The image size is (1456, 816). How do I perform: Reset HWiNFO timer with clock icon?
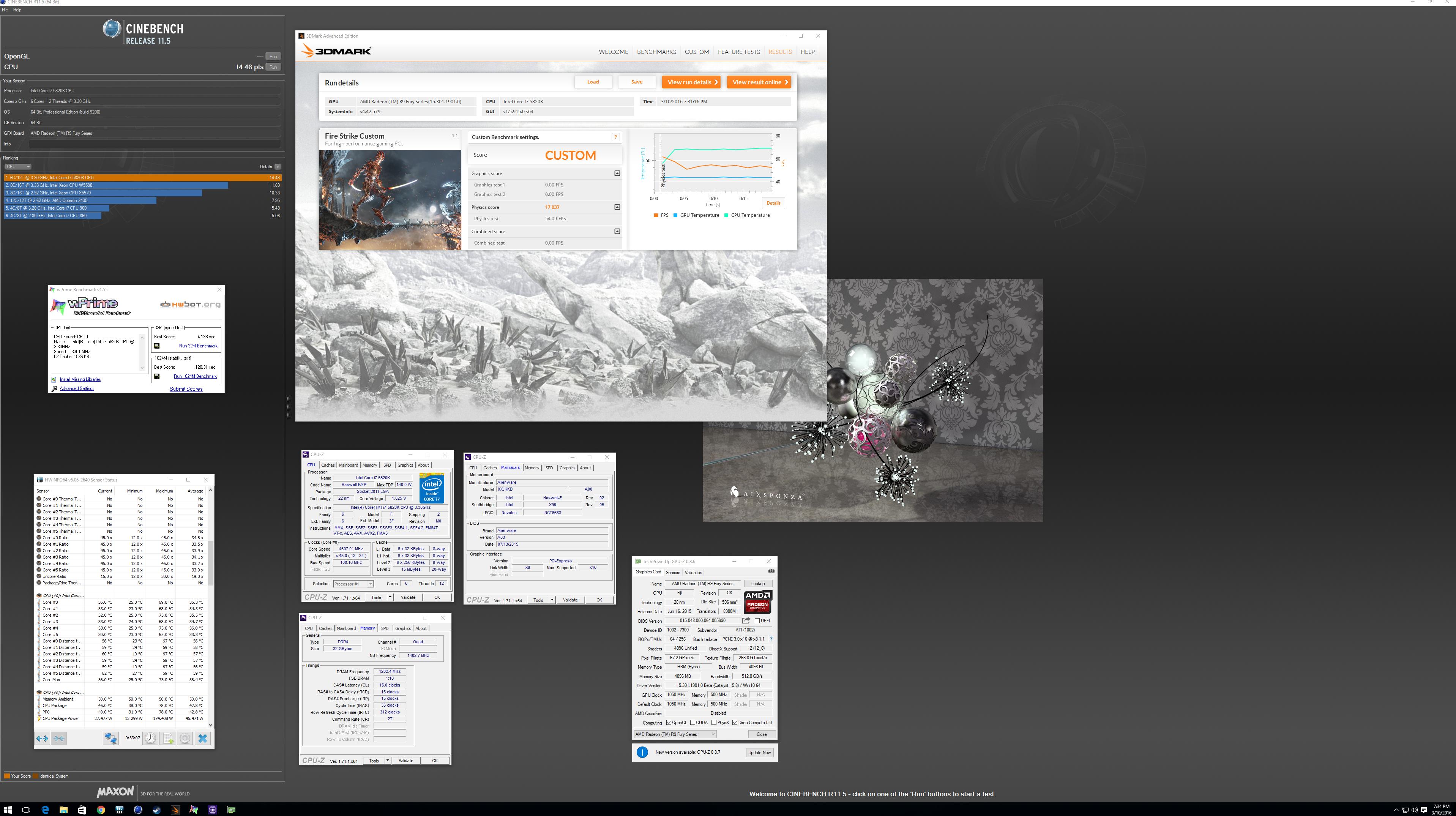click(x=150, y=738)
